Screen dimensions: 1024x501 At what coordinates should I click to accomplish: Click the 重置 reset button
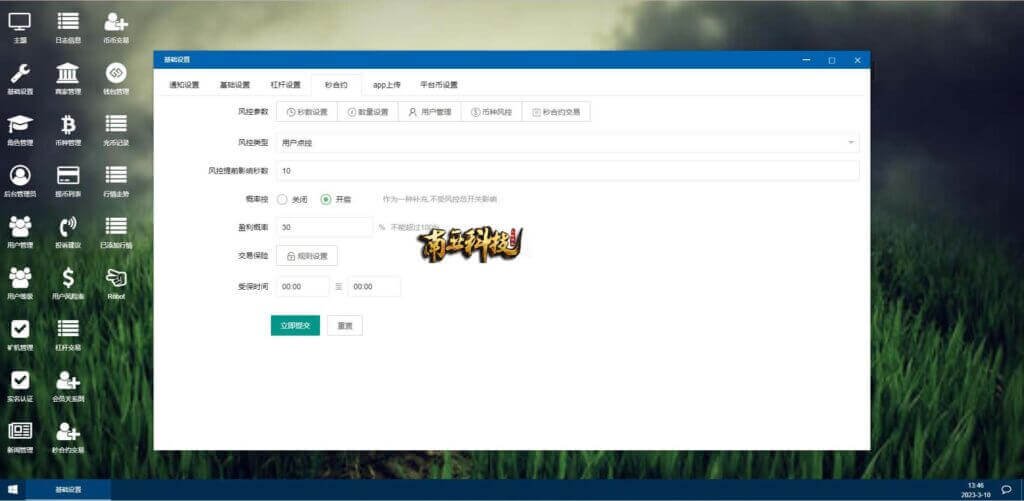pyautogui.click(x=345, y=326)
